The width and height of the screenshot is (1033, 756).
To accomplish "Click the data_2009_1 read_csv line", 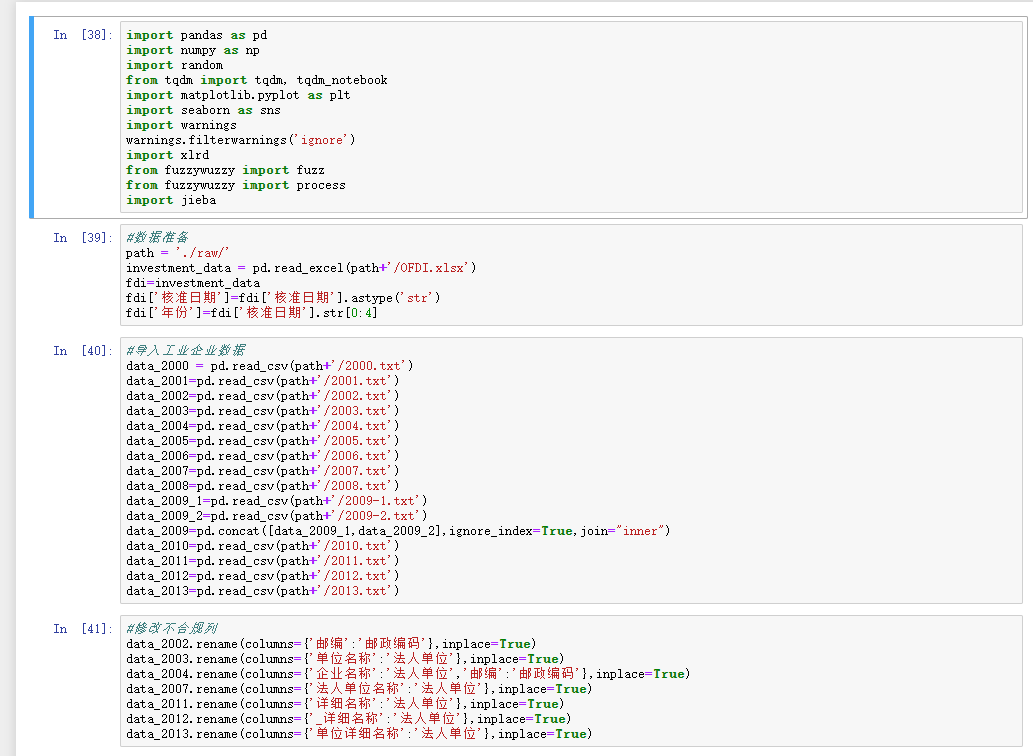I will (276, 501).
